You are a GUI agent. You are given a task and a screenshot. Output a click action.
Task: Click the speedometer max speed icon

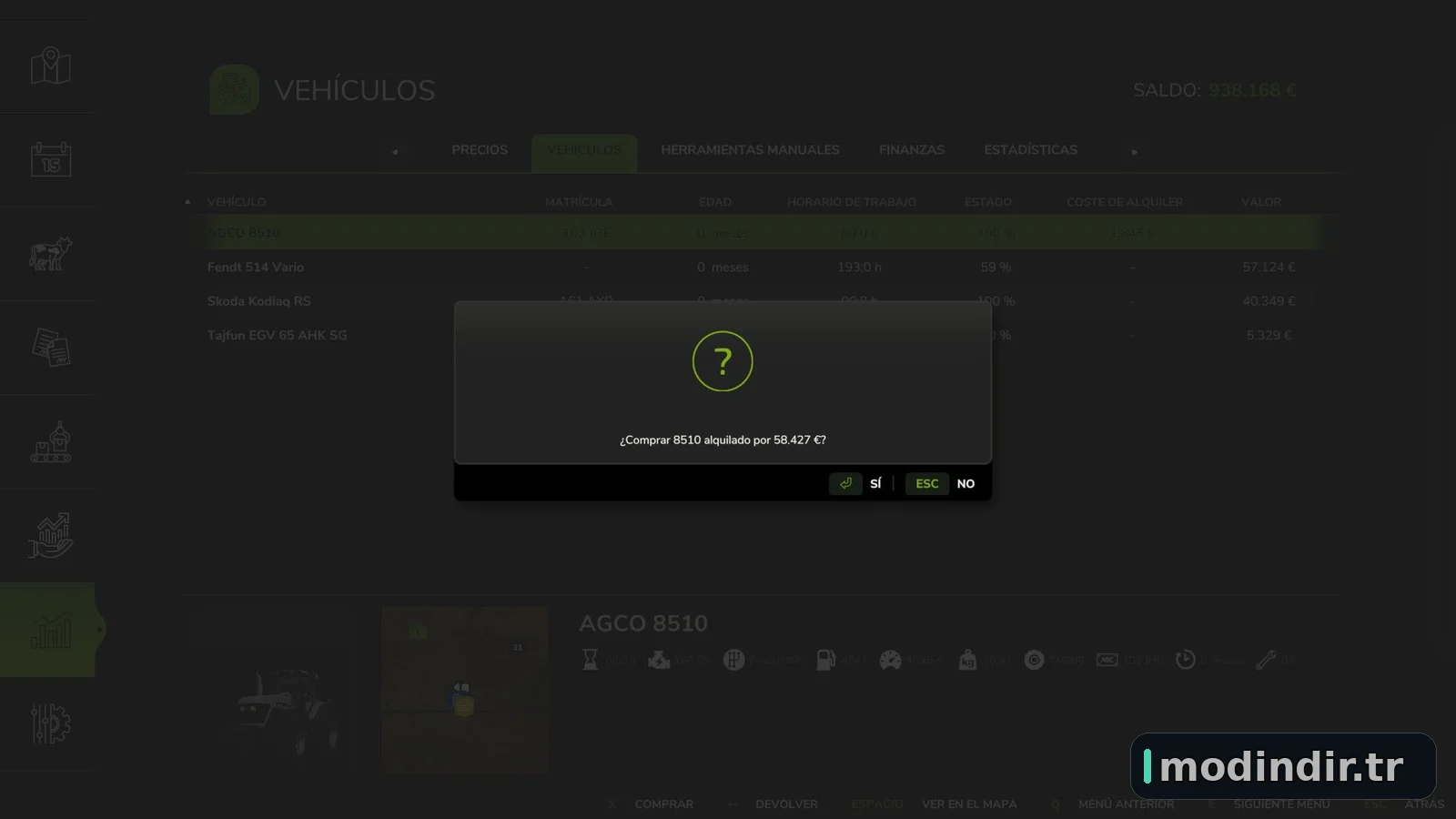tap(890, 660)
